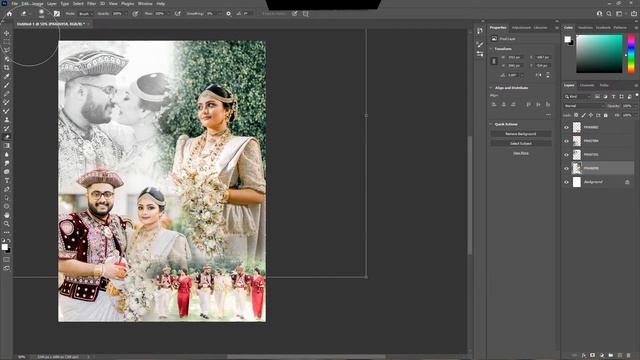640x360 pixels.
Task: Select the Clone Stamp tool
Action: [7, 120]
